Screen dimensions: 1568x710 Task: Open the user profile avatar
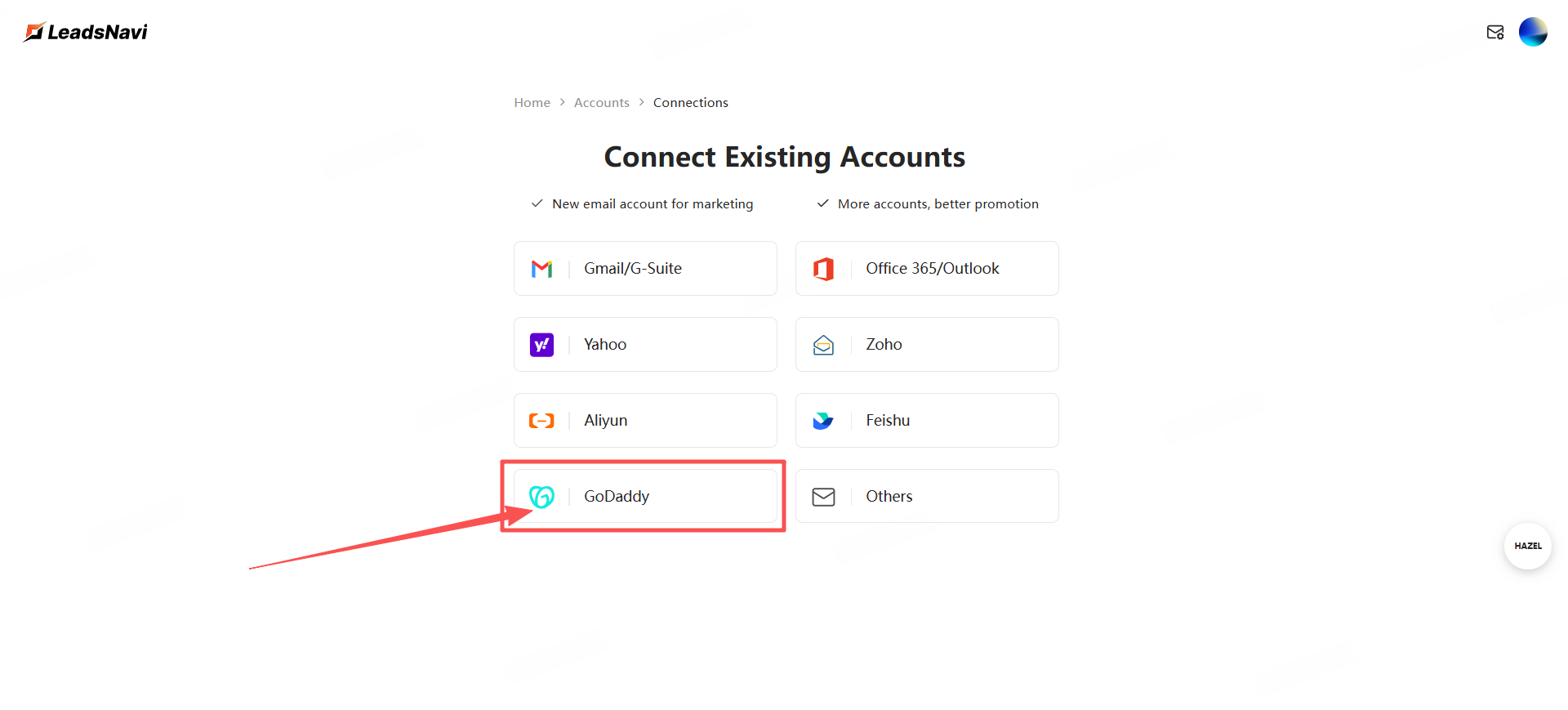(x=1533, y=32)
